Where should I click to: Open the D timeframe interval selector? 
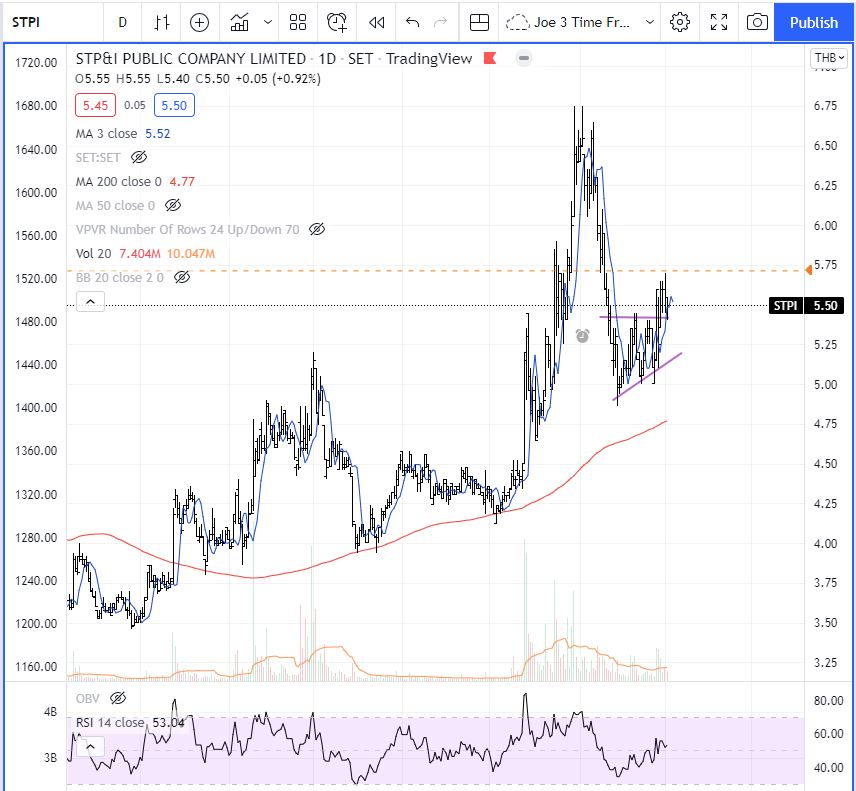tap(122, 22)
